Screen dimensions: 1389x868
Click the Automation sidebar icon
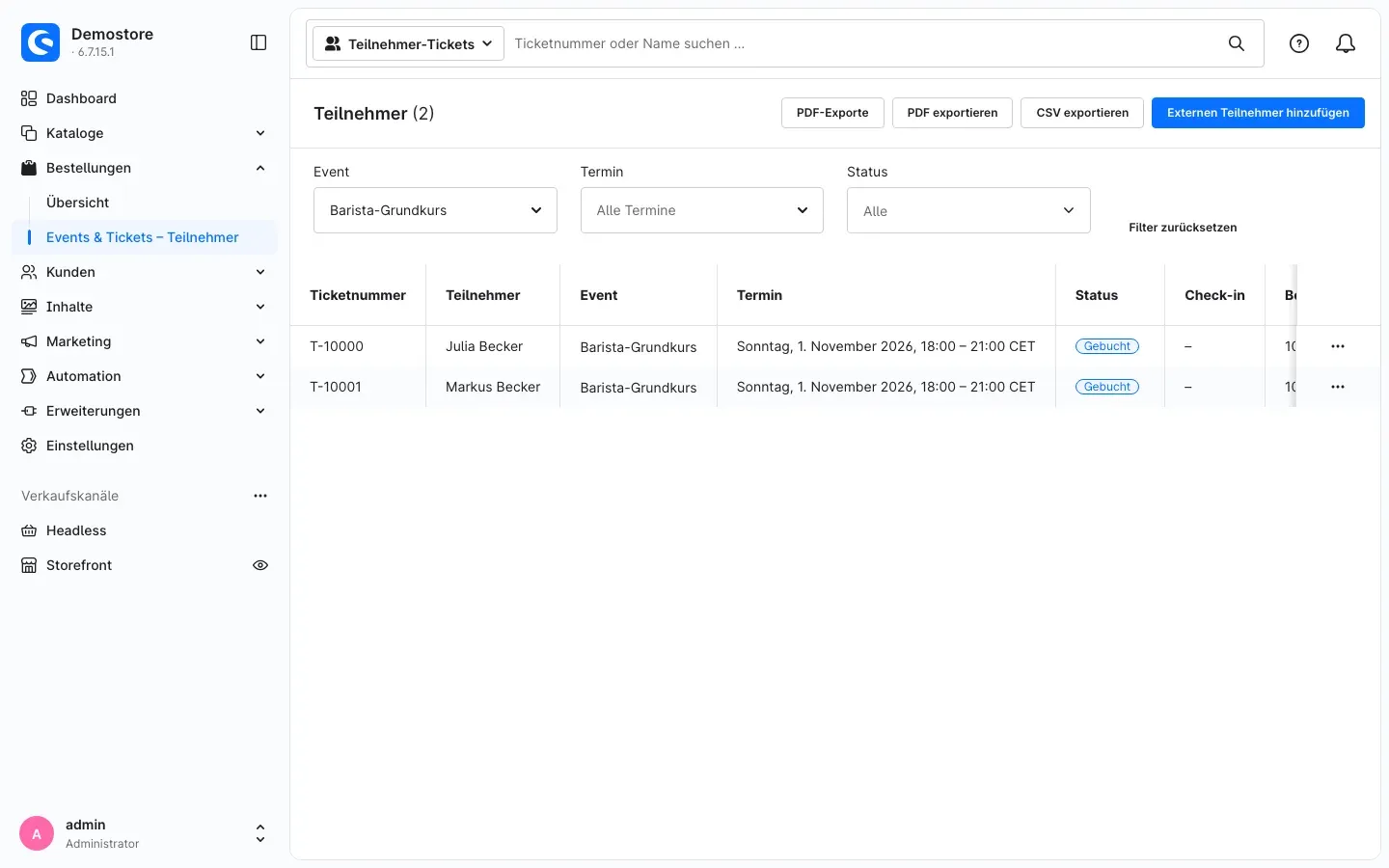29,376
